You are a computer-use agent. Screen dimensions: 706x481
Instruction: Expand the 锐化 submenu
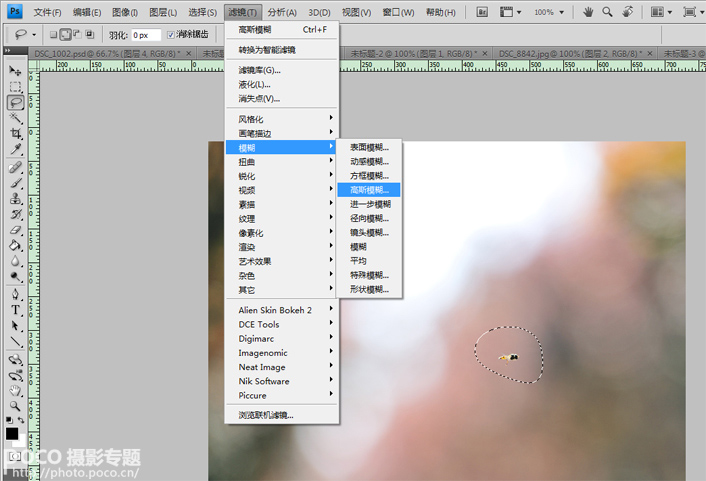pyautogui.click(x=282, y=176)
